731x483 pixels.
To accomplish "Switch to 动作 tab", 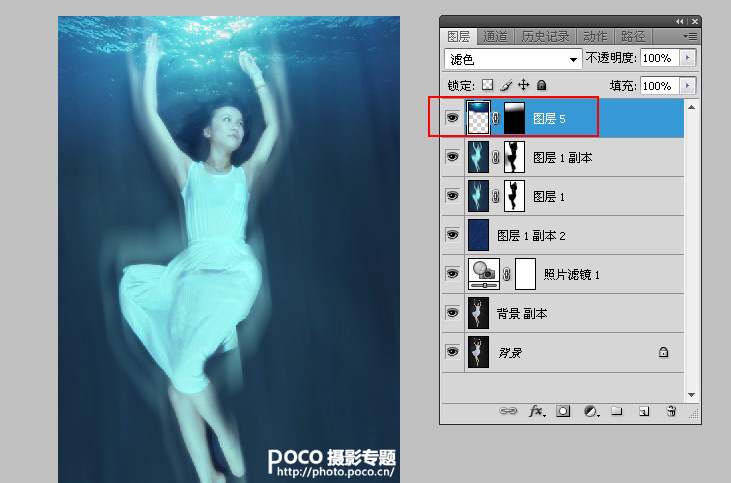I will [x=595, y=36].
